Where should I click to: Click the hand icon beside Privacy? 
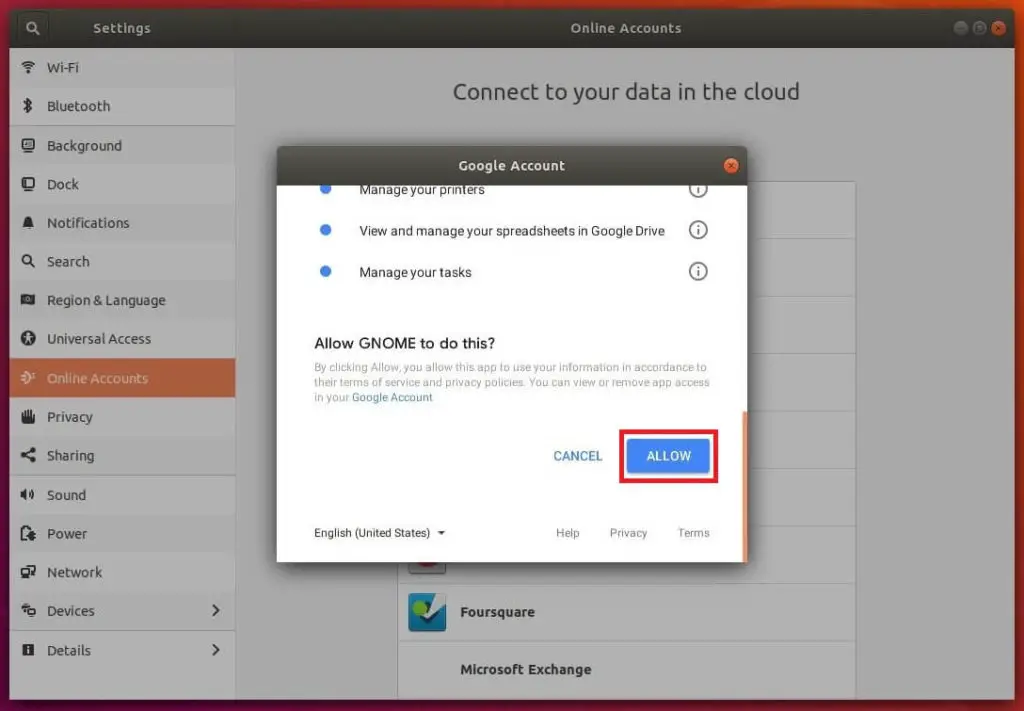pyautogui.click(x=28, y=416)
